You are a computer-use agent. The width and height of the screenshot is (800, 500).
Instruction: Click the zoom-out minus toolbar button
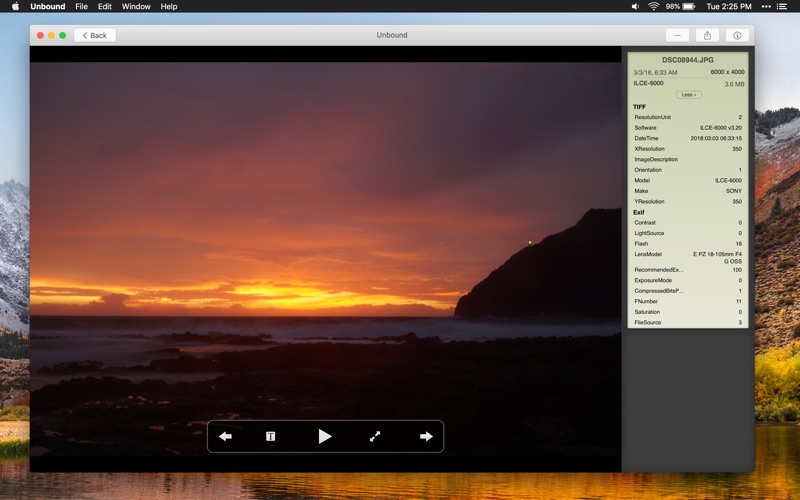tap(677, 35)
